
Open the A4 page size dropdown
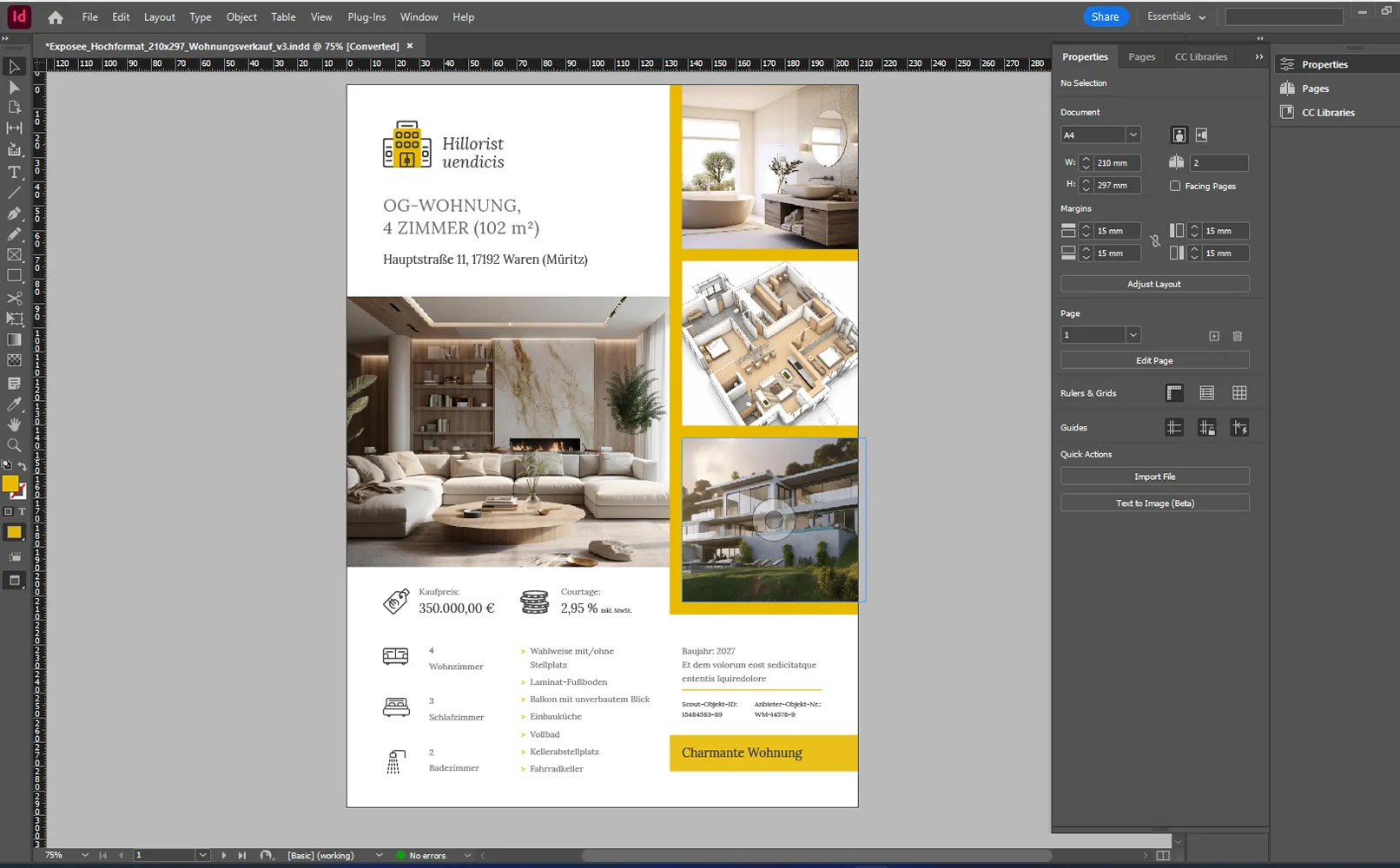coord(1133,135)
